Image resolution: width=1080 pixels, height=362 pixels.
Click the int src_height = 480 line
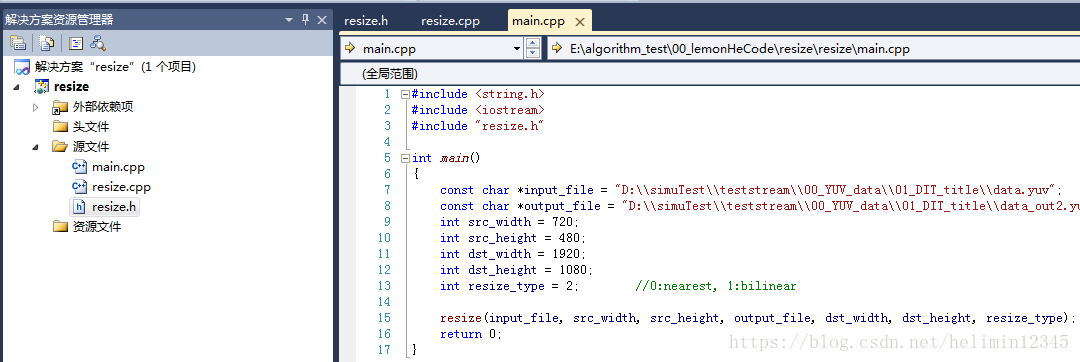coord(513,238)
